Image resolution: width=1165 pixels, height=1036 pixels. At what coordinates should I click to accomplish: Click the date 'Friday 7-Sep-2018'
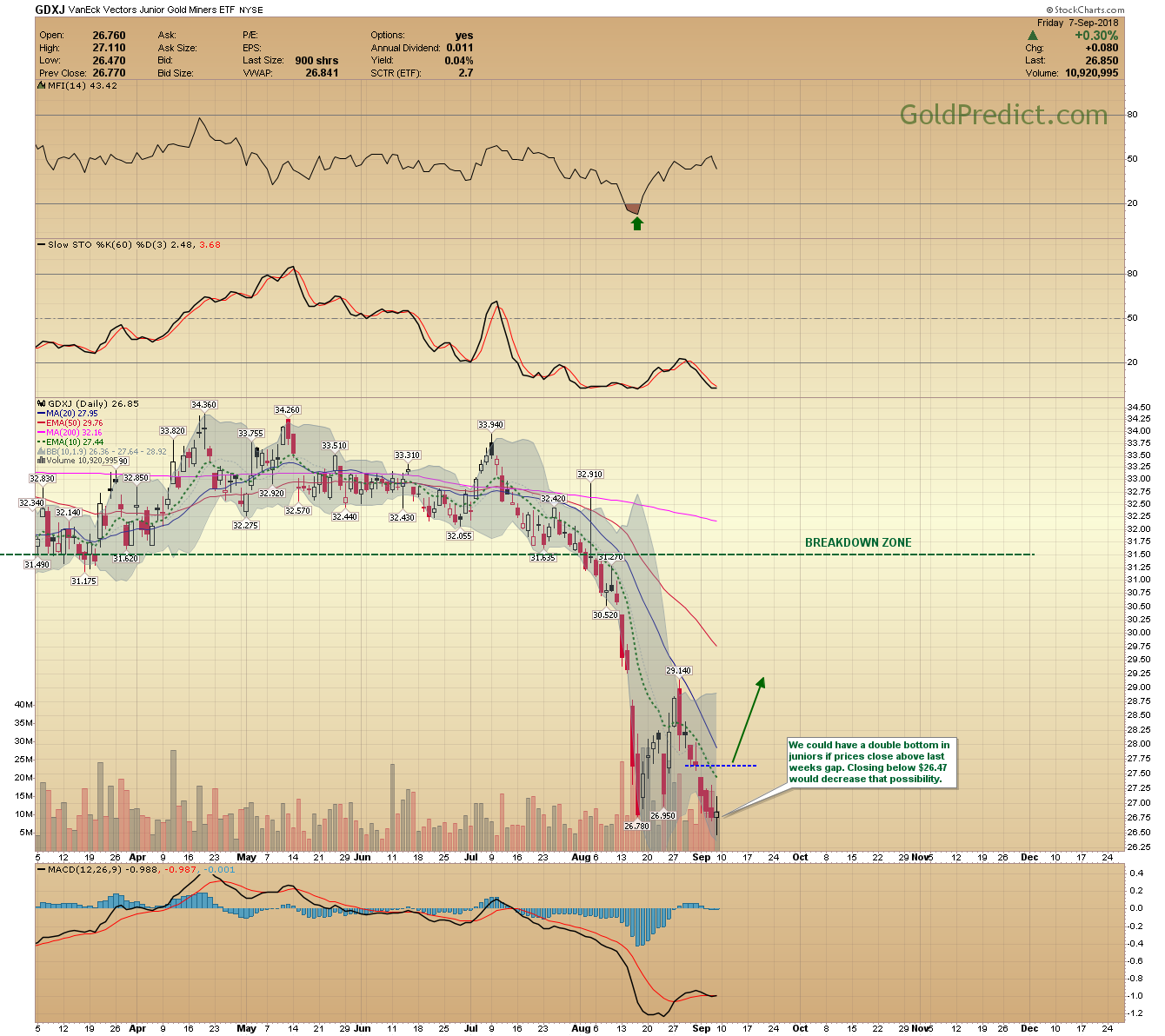click(x=1078, y=23)
